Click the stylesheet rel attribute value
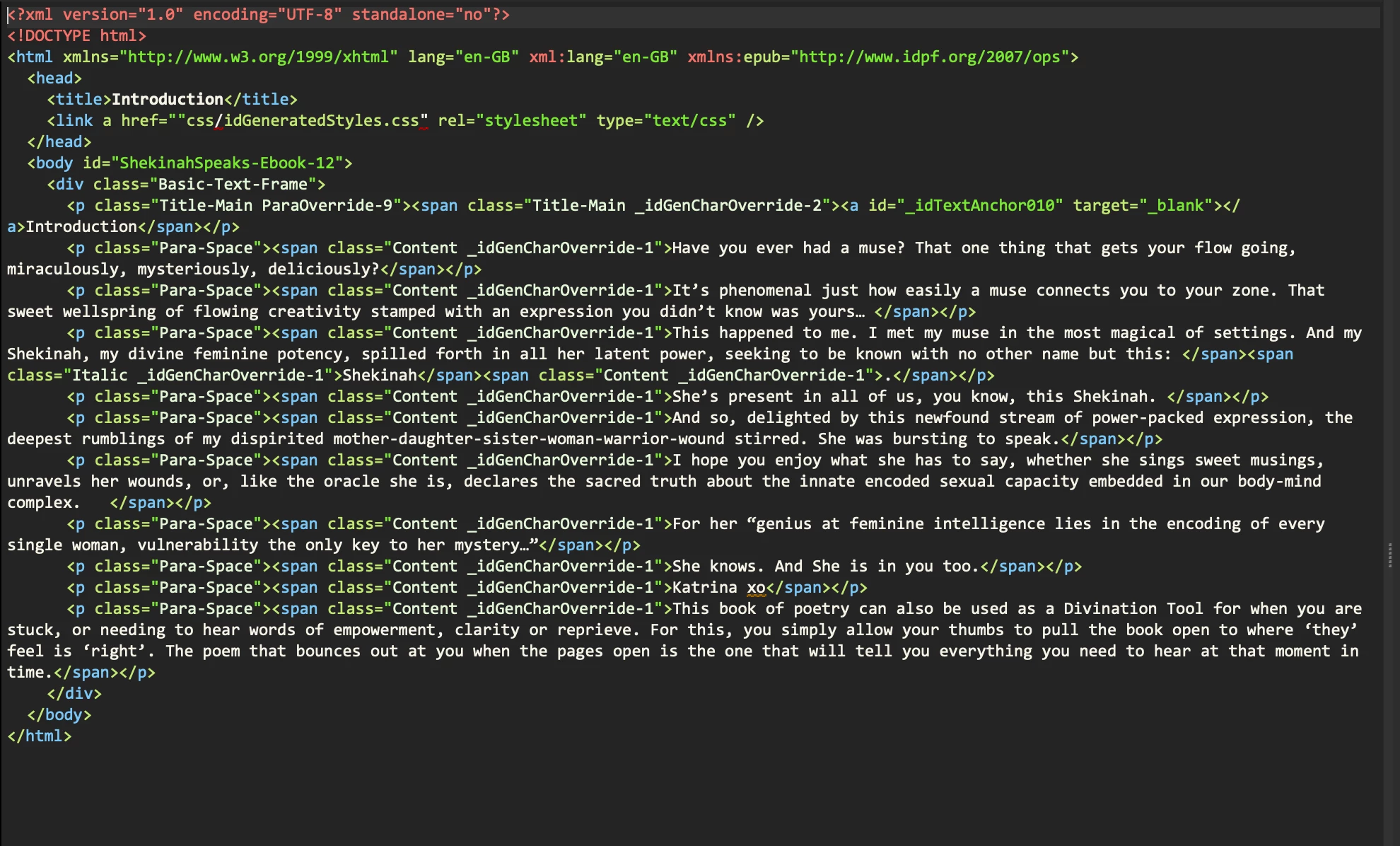 click(x=531, y=120)
